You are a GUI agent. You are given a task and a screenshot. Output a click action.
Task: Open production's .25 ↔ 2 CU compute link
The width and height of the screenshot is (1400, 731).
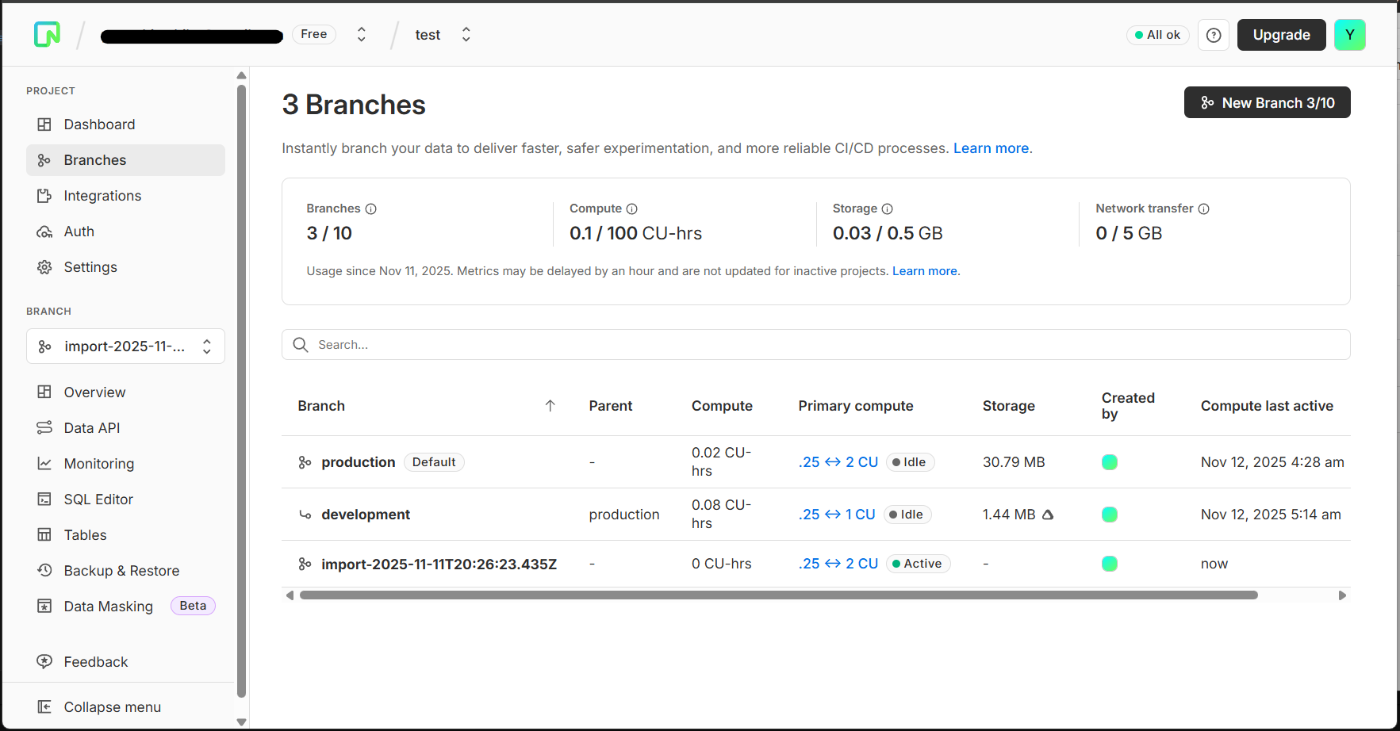point(838,462)
